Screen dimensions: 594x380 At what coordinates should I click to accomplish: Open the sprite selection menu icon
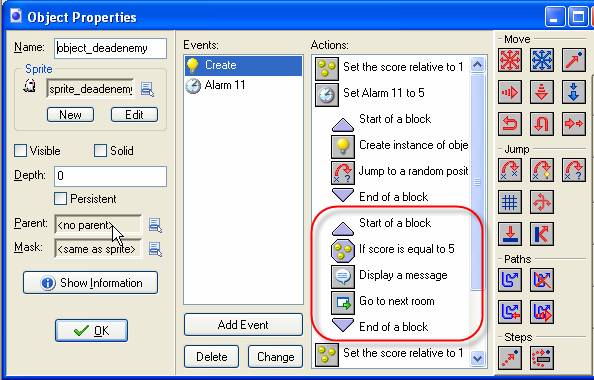tap(147, 89)
